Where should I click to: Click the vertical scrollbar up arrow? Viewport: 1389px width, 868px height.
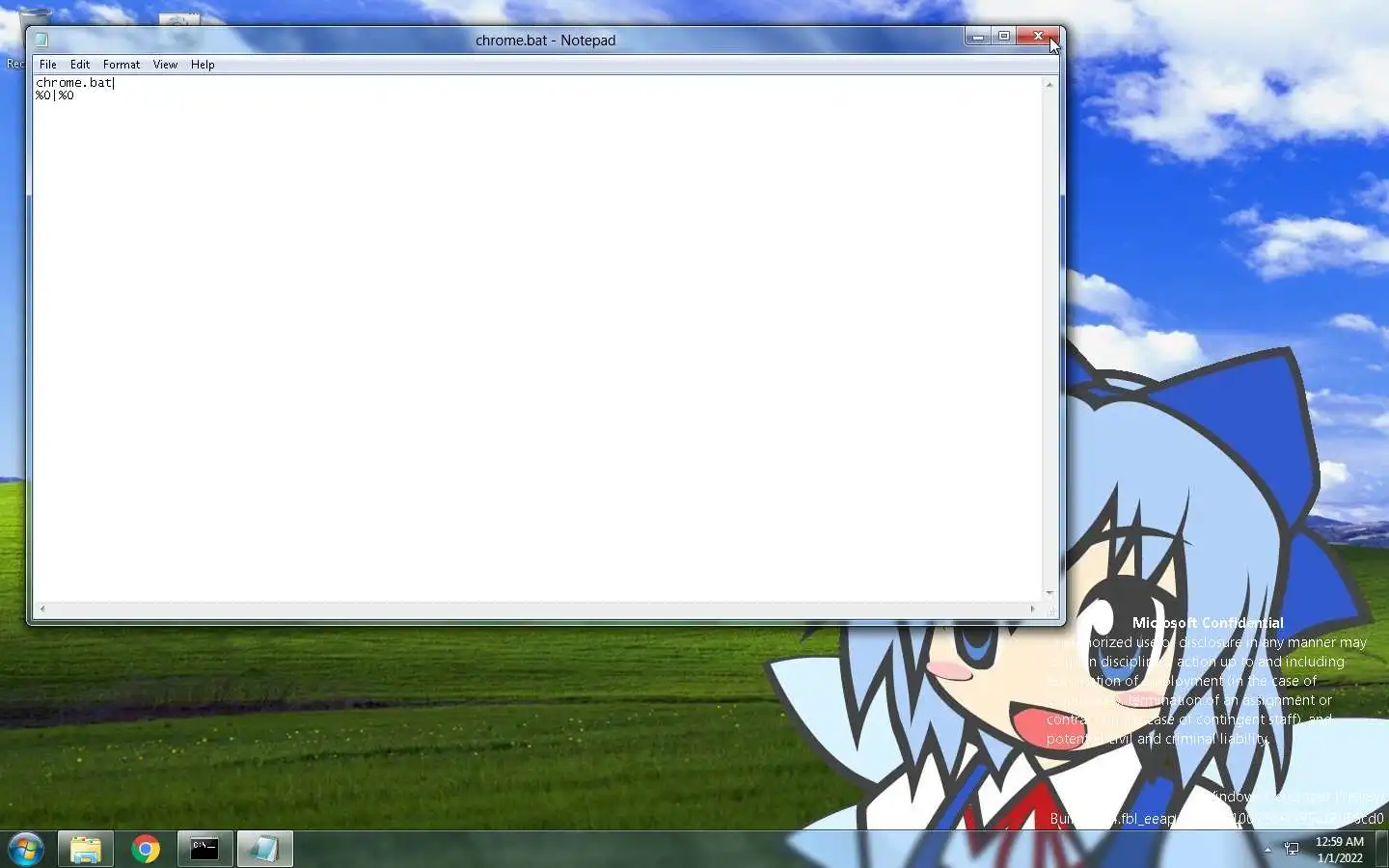tap(1049, 84)
